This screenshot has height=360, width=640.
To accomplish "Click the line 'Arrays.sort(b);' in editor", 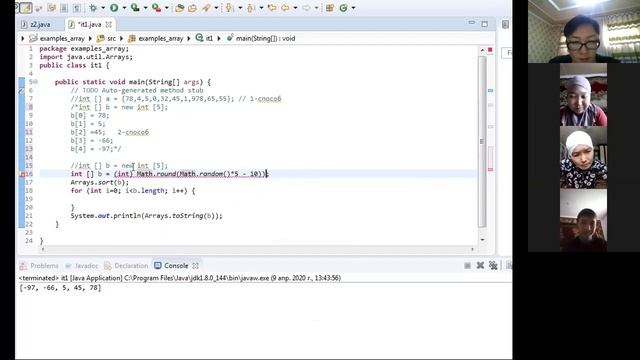I will click(100, 182).
